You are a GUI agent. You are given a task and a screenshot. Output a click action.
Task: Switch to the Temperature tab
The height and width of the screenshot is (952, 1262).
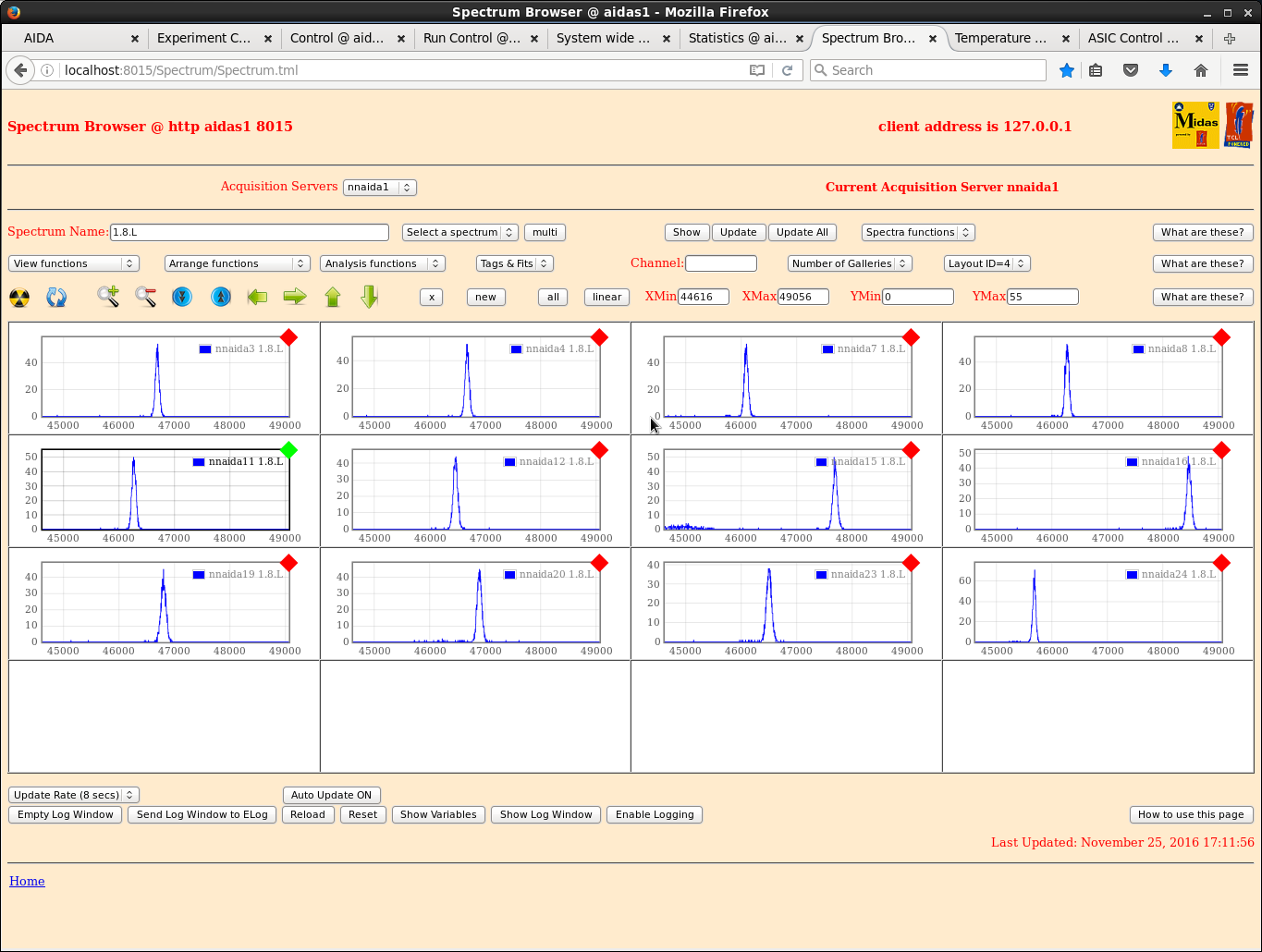tap(1011, 39)
